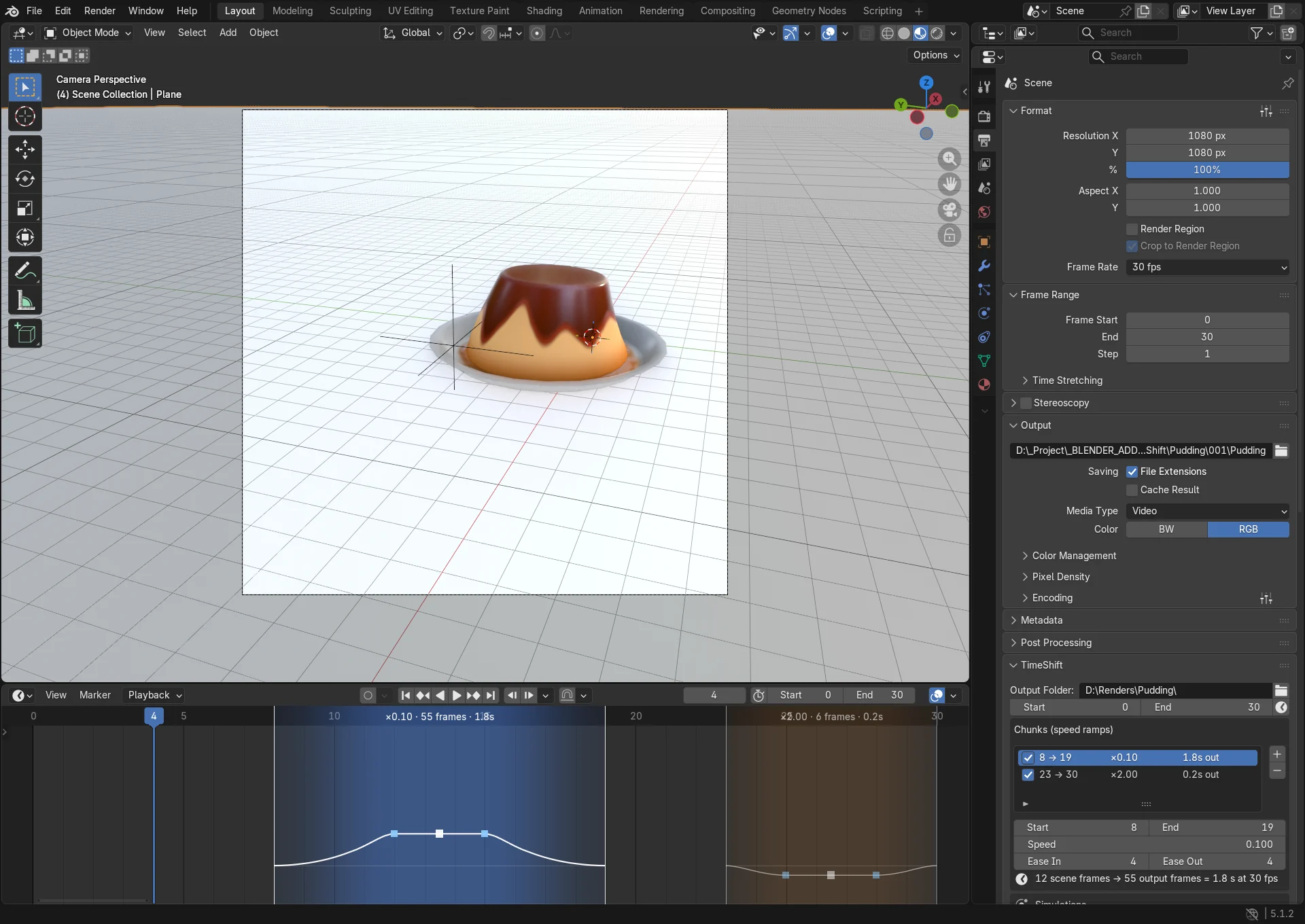Click the zoom viewport magnifier icon

[950, 159]
